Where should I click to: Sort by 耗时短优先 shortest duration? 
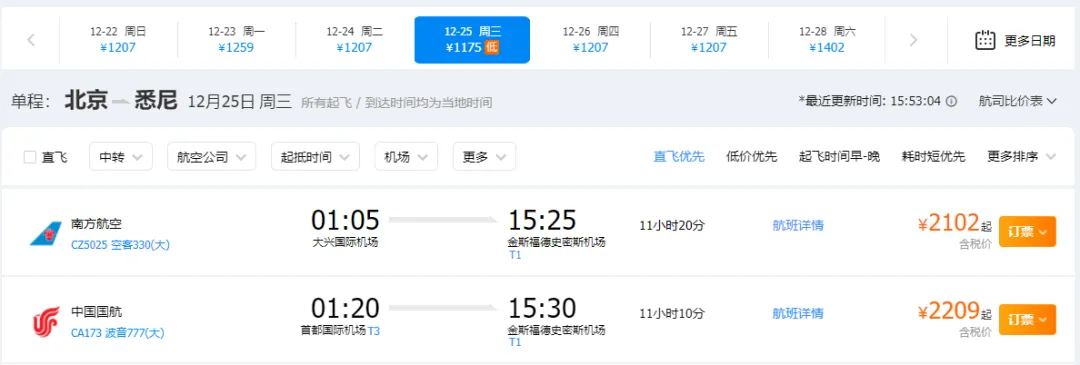(x=933, y=156)
